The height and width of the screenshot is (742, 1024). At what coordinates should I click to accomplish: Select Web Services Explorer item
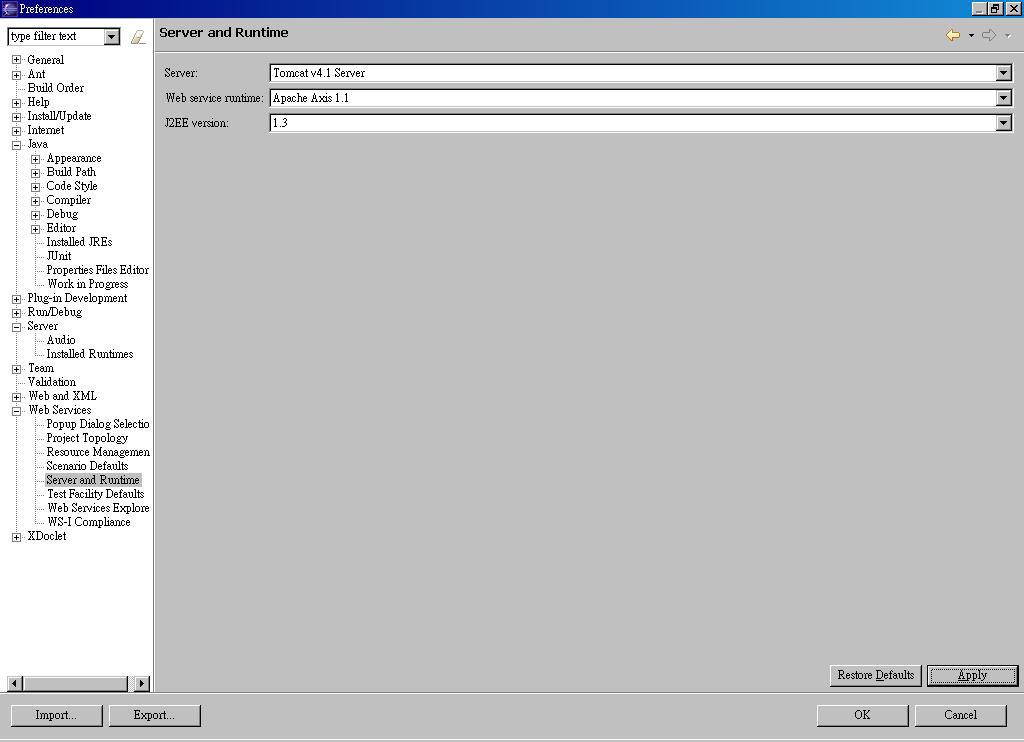98,508
